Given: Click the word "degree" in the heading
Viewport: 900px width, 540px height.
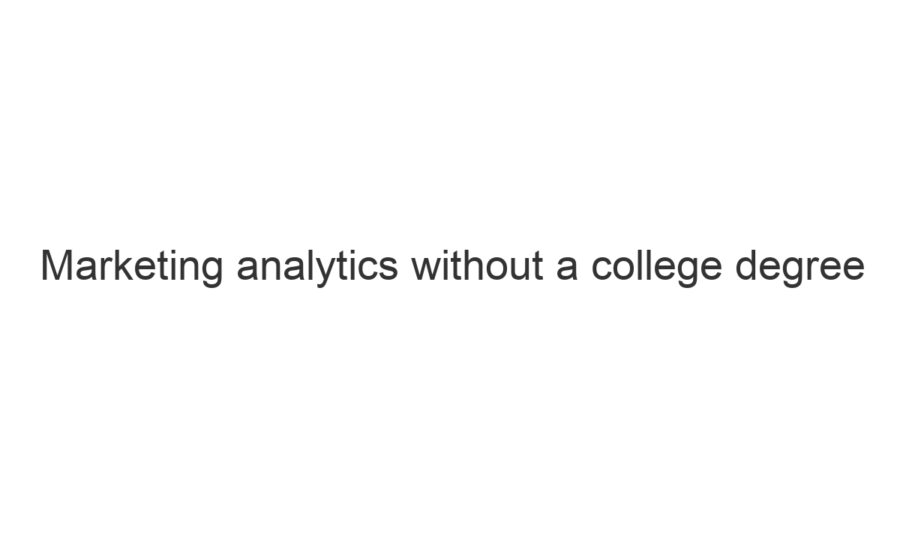Looking at the screenshot, I should (x=800, y=267).
